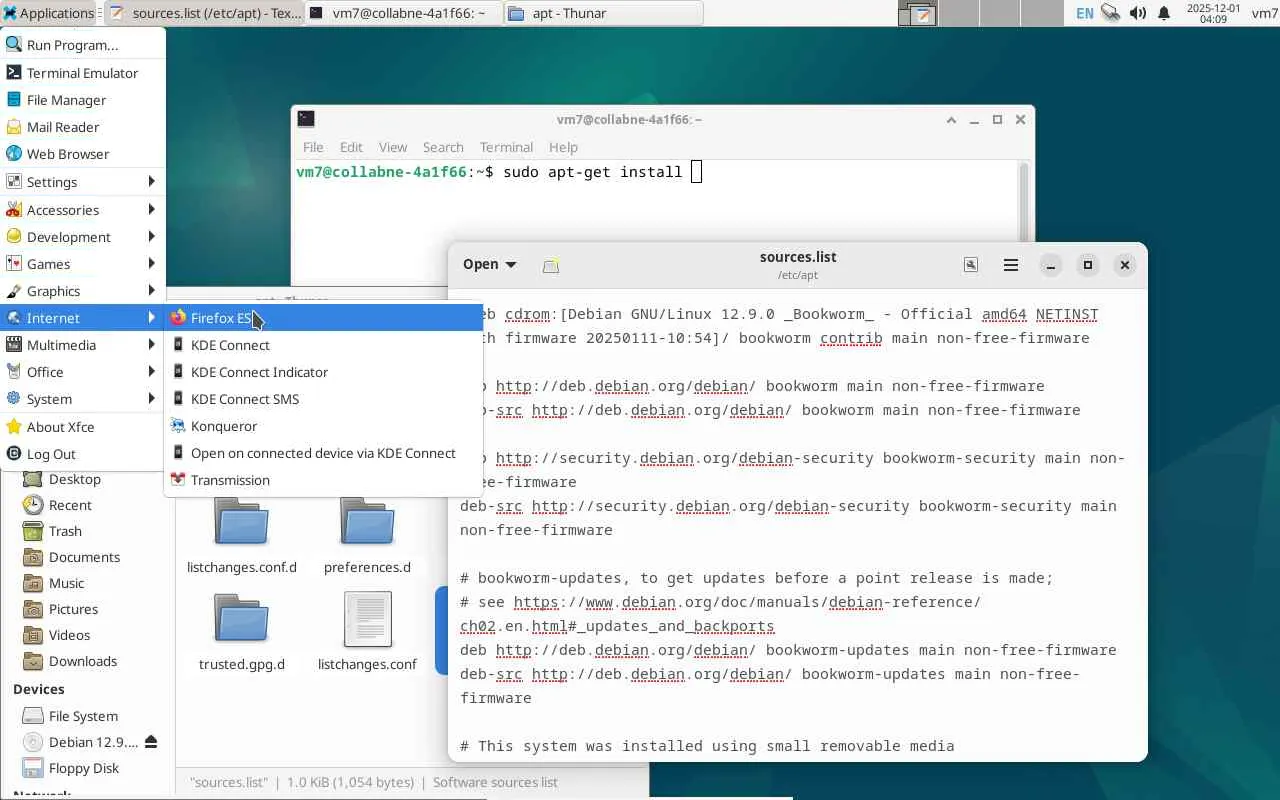Launch Firefox ESR from the Internet submenu
The height and width of the screenshot is (800, 1280).
323,318
